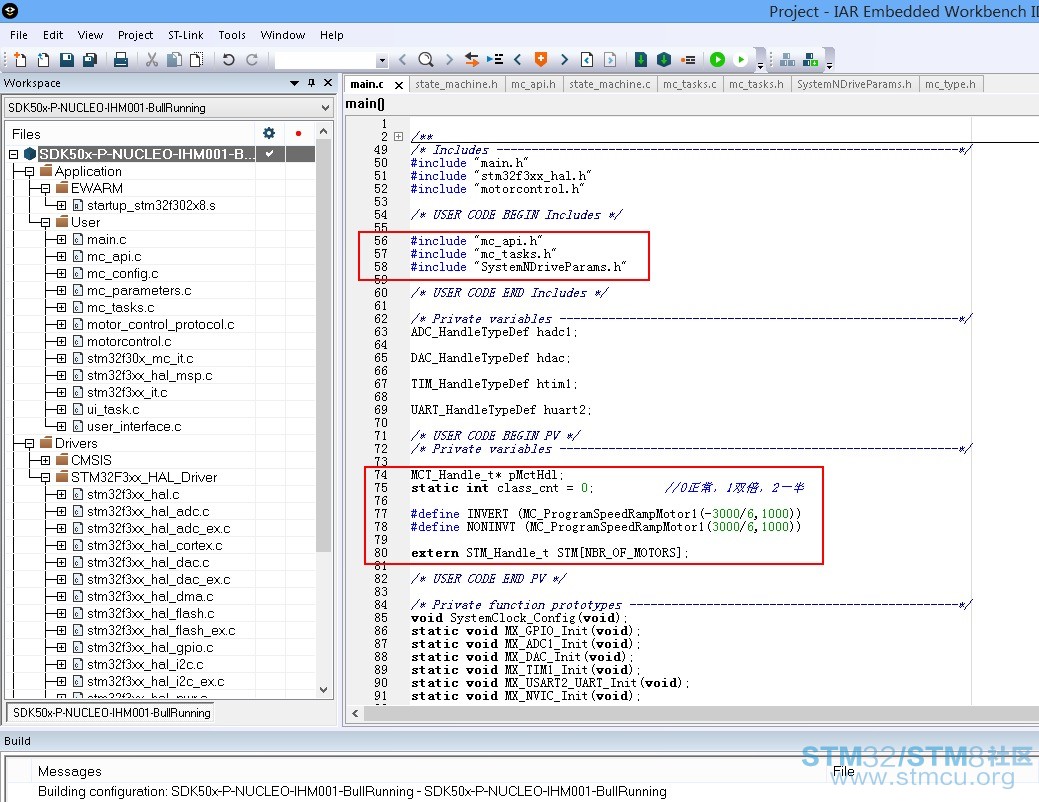Click the Messages column header in Build

[70, 771]
